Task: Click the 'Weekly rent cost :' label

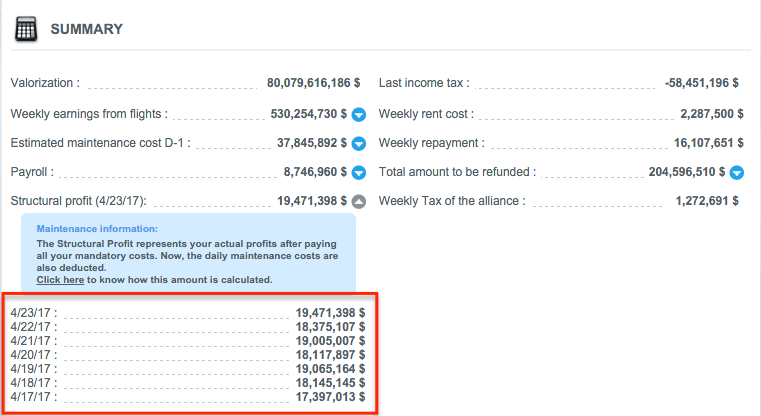Action: (426, 114)
